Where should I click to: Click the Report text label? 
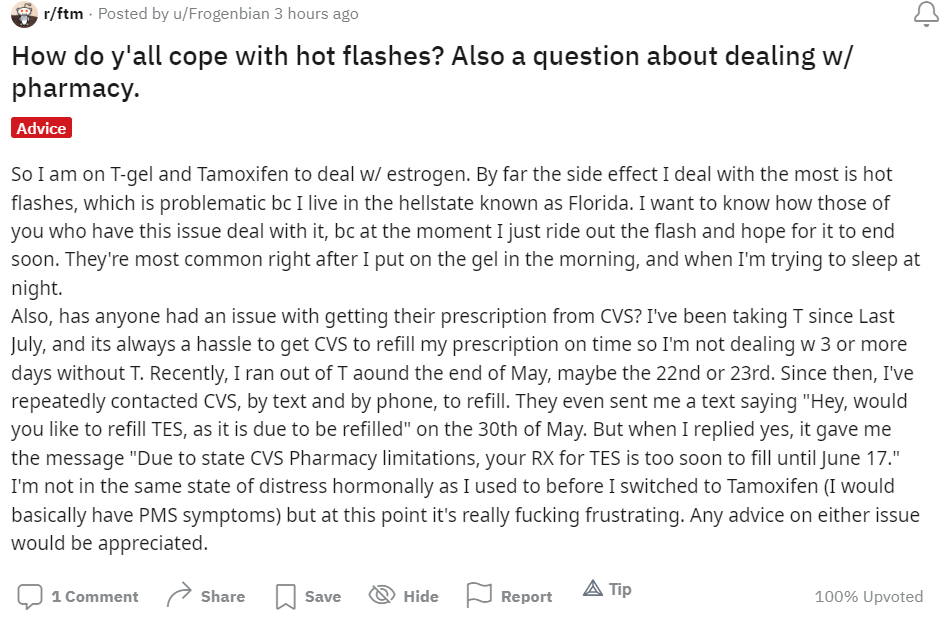coord(527,596)
